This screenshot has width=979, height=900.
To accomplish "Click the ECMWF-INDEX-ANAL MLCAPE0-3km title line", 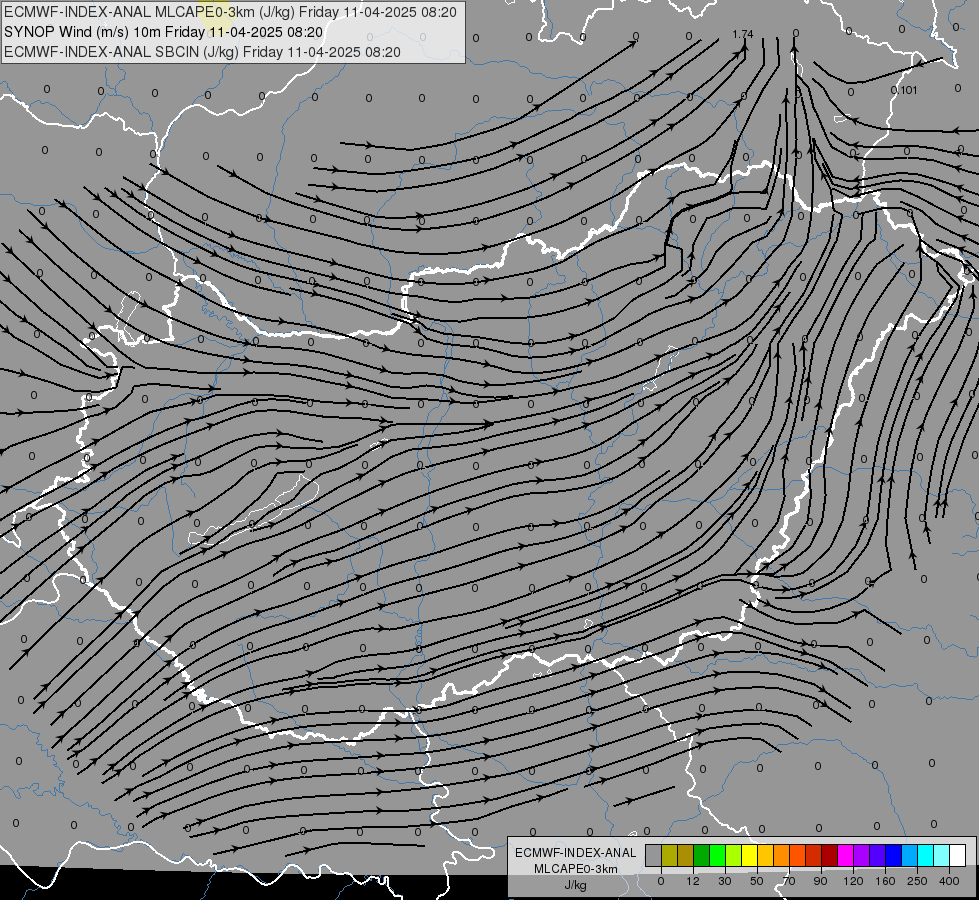I will tap(230, 12).
